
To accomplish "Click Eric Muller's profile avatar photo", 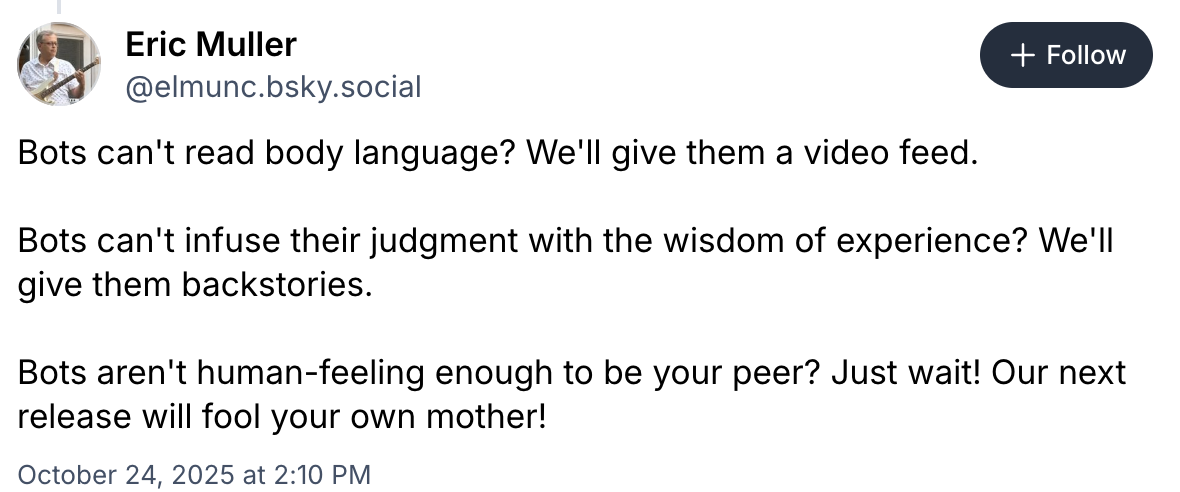I will pos(59,65).
